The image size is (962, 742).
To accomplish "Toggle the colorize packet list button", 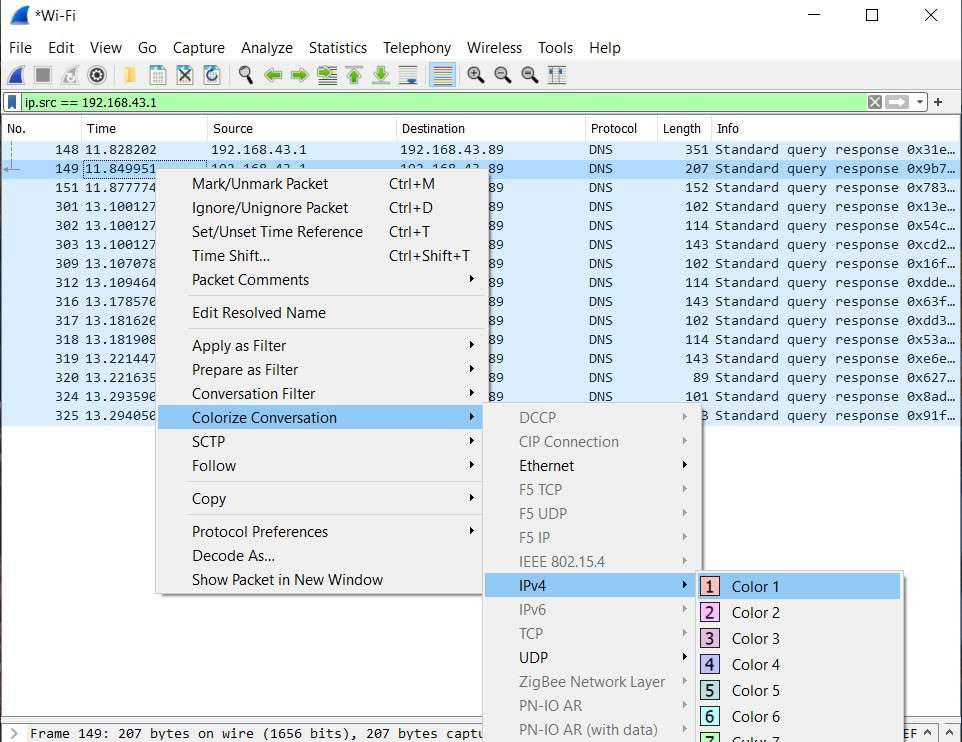I will point(443,75).
